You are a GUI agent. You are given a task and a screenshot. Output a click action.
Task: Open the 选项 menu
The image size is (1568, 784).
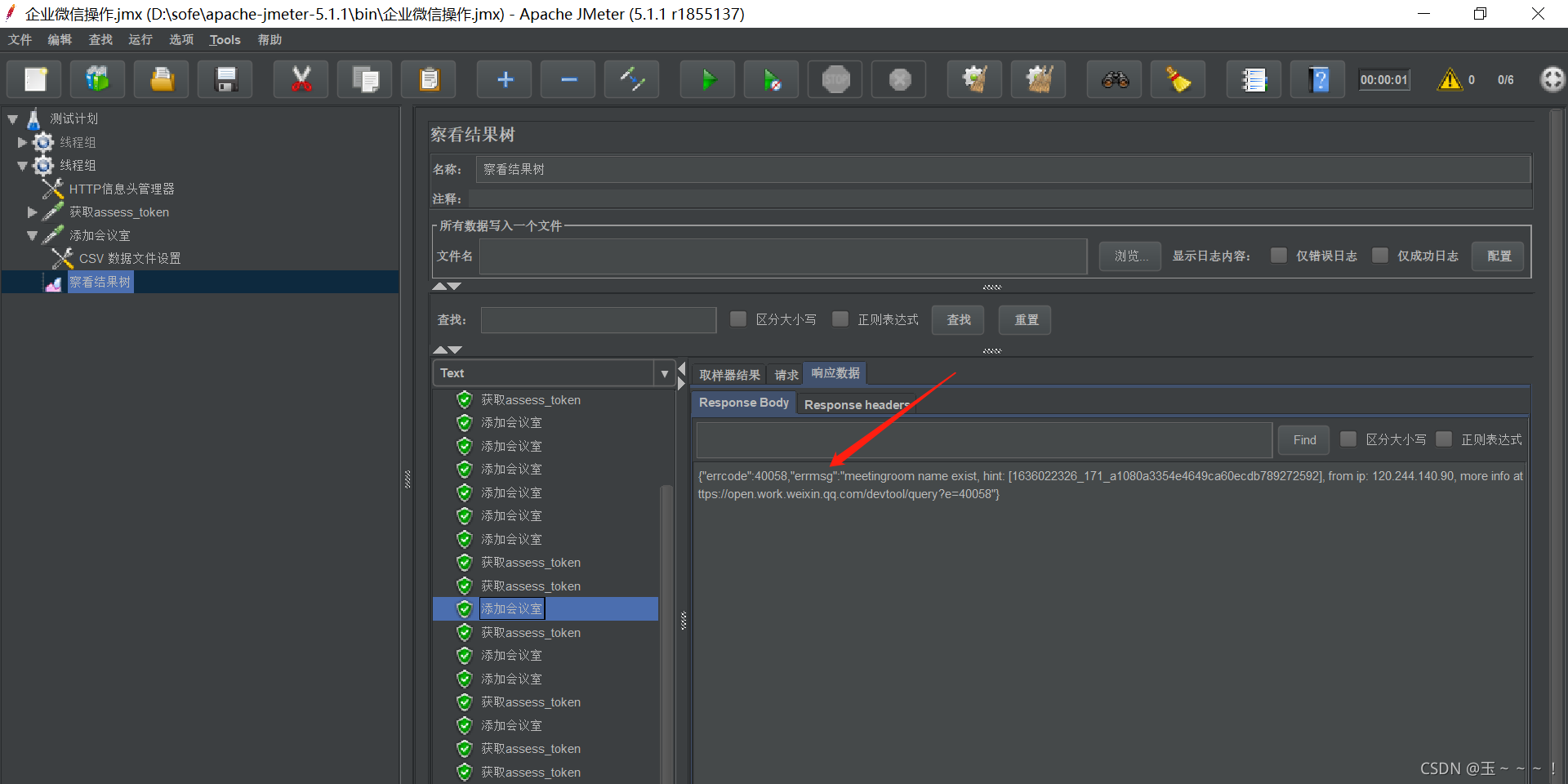(x=181, y=40)
